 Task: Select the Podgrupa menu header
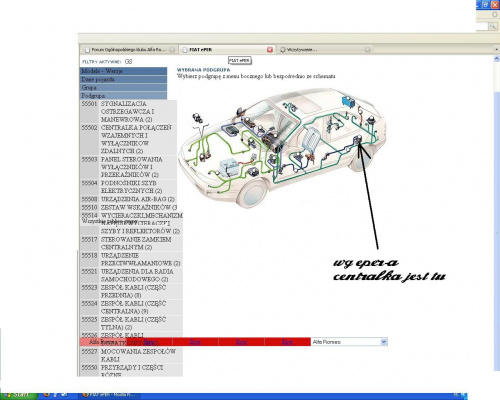(x=123, y=96)
